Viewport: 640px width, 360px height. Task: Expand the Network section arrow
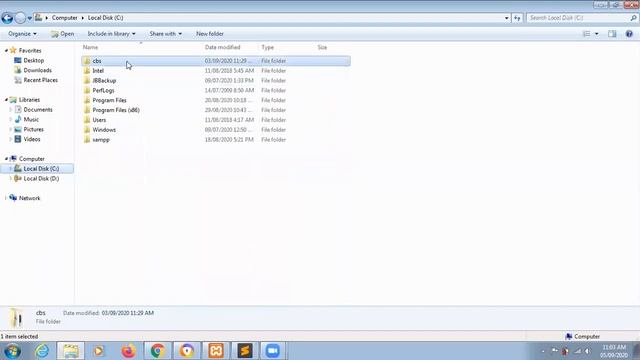[6, 198]
